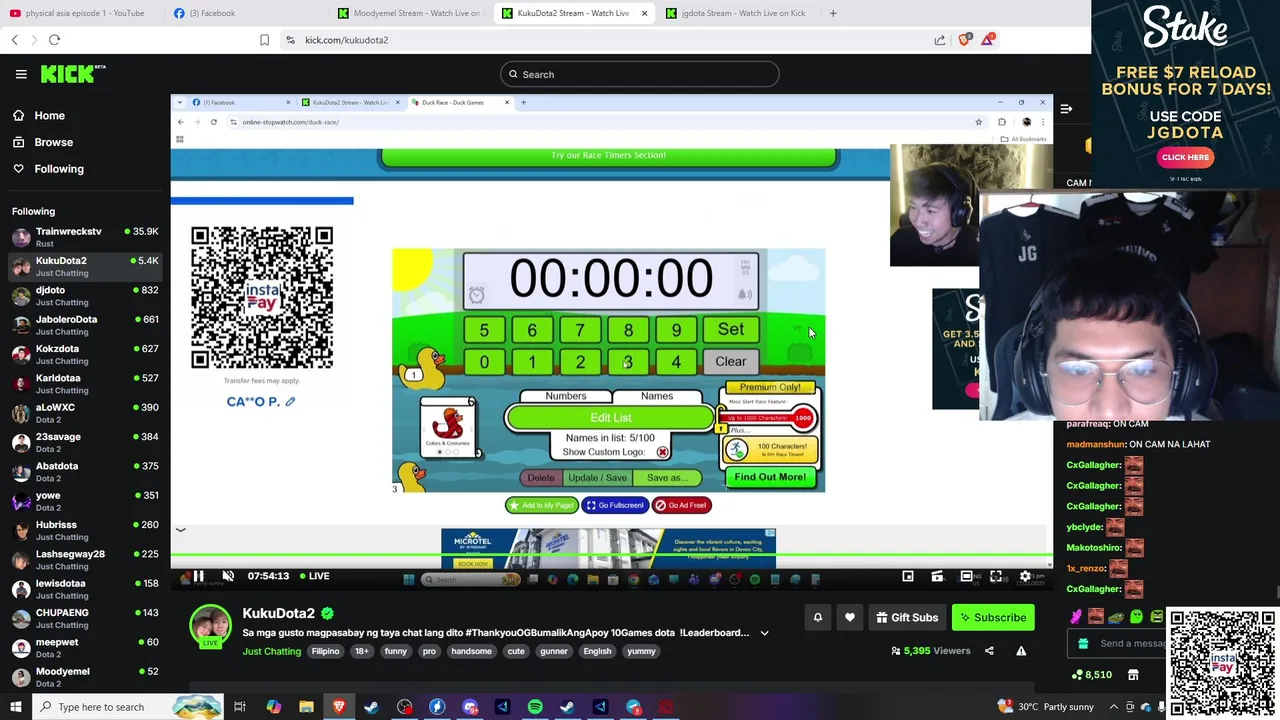Switch to jgdota Stream tab

tap(736, 13)
